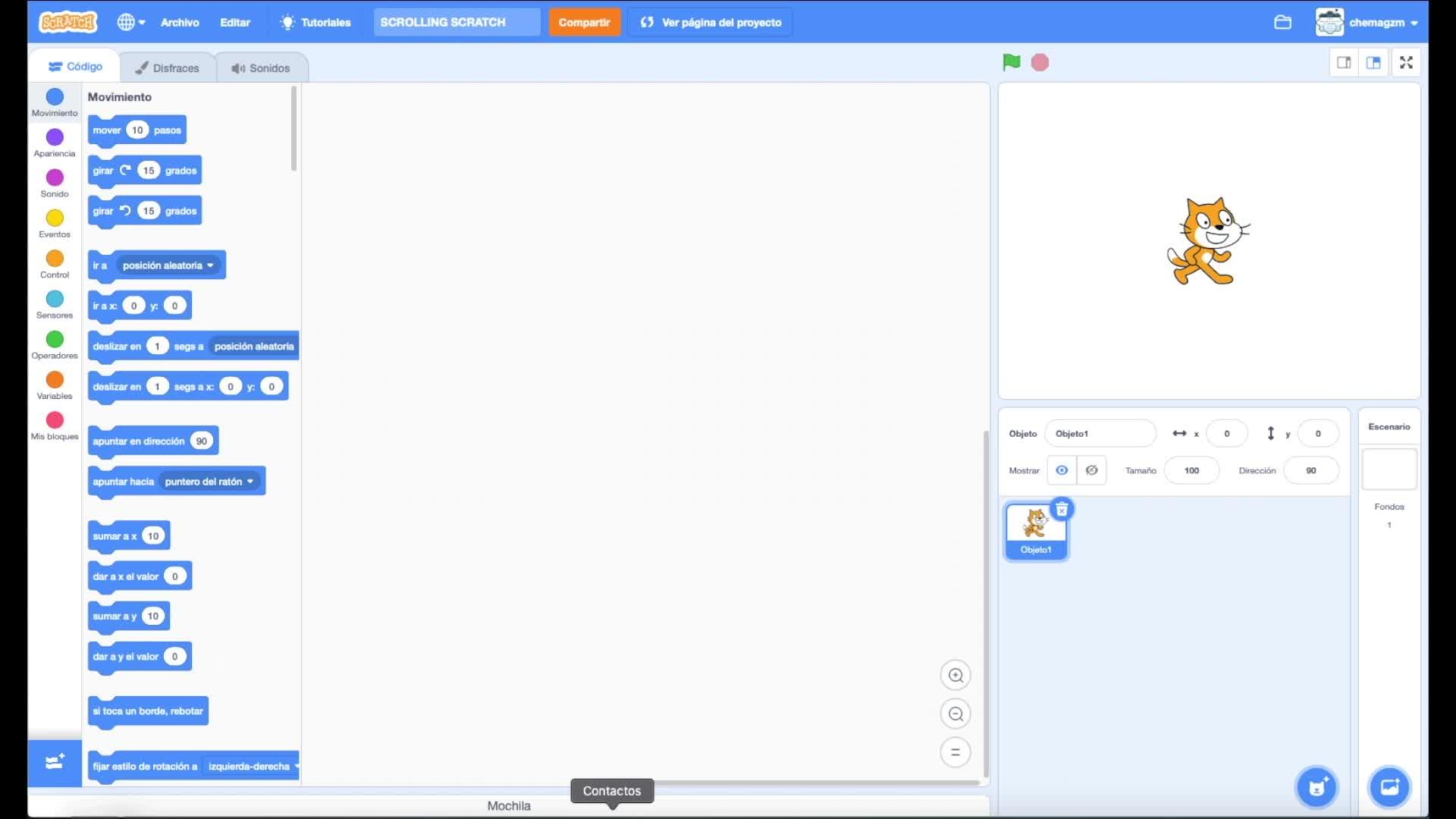Switch to small stage layout

1344,62
